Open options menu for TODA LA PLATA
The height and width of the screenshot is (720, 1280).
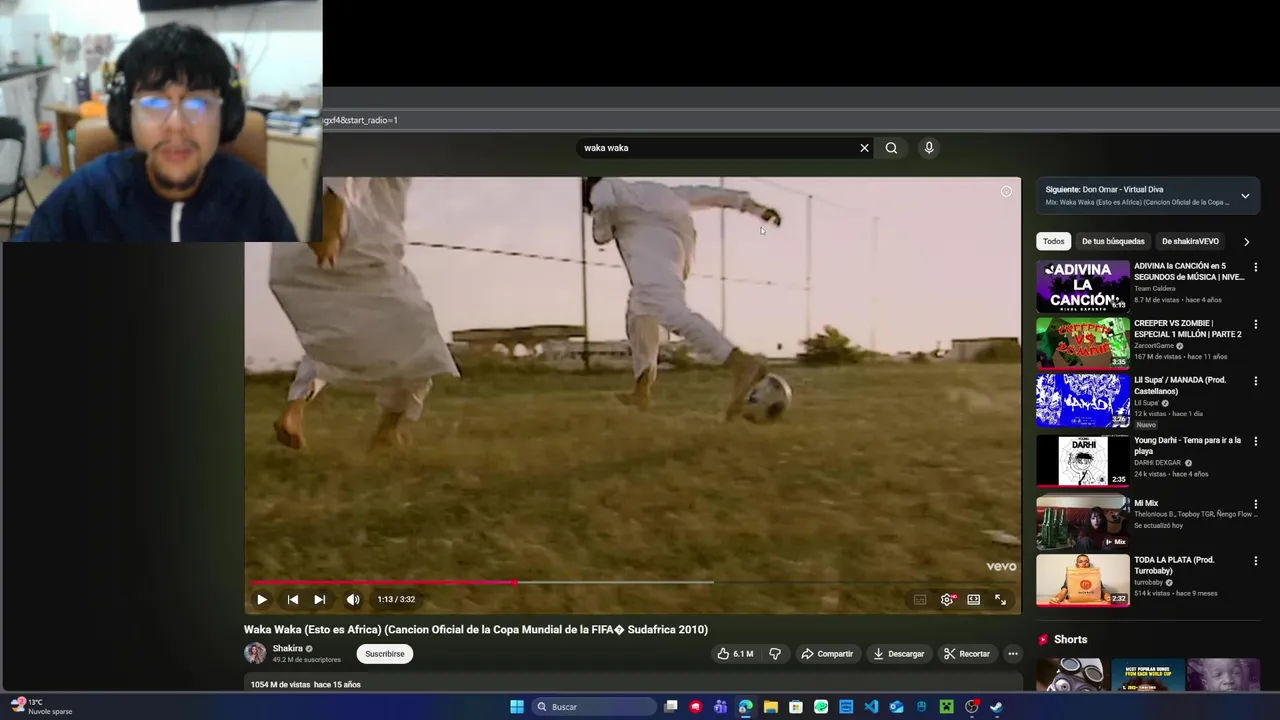[x=1256, y=561]
